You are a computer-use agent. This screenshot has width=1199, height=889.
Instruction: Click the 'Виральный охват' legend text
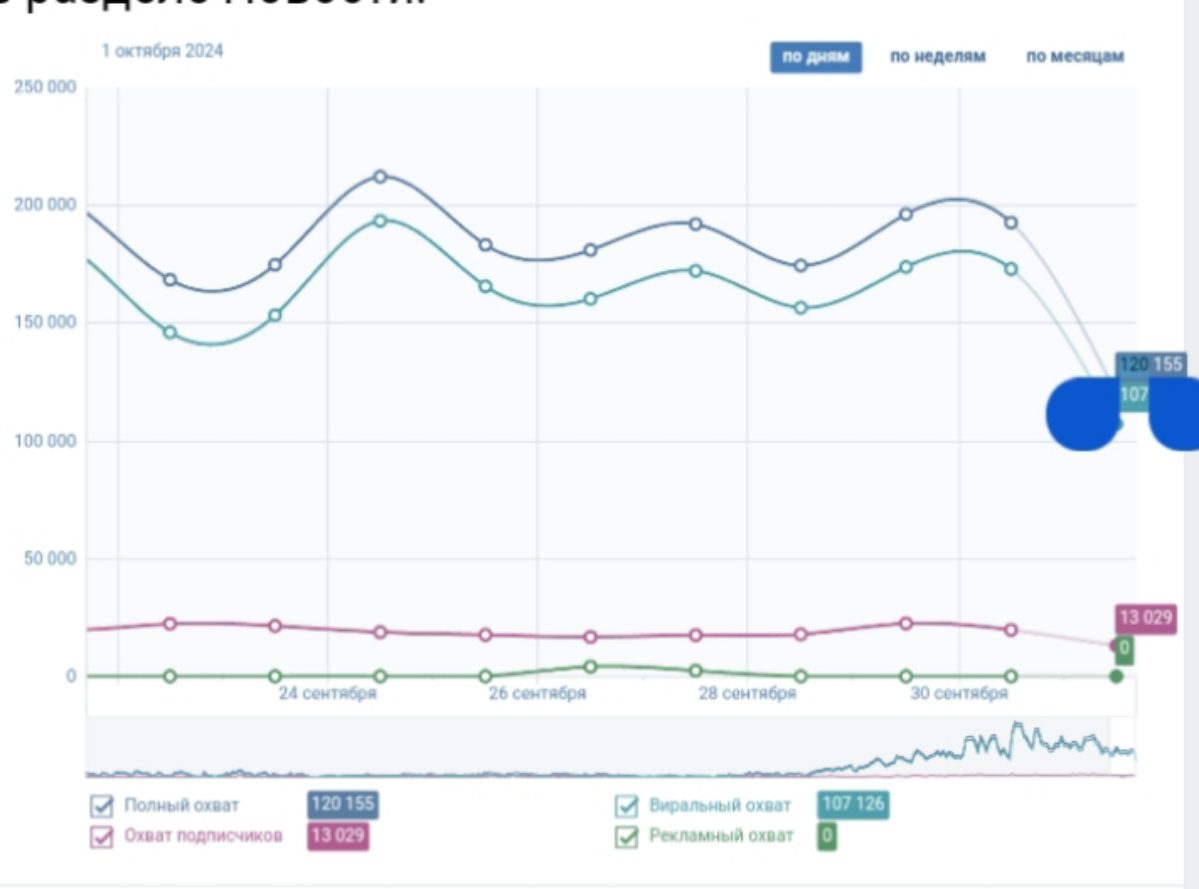pos(720,806)
